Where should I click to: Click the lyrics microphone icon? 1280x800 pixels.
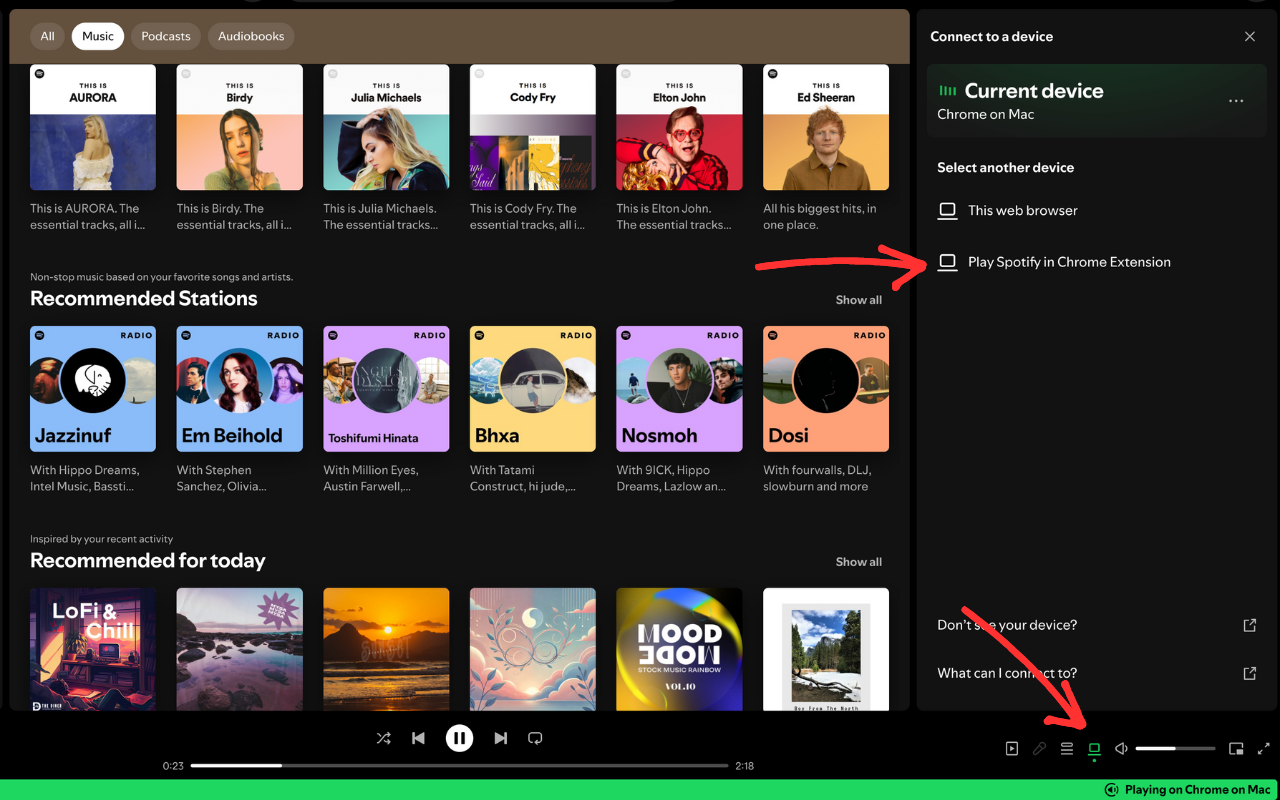tap(1040, 748)
